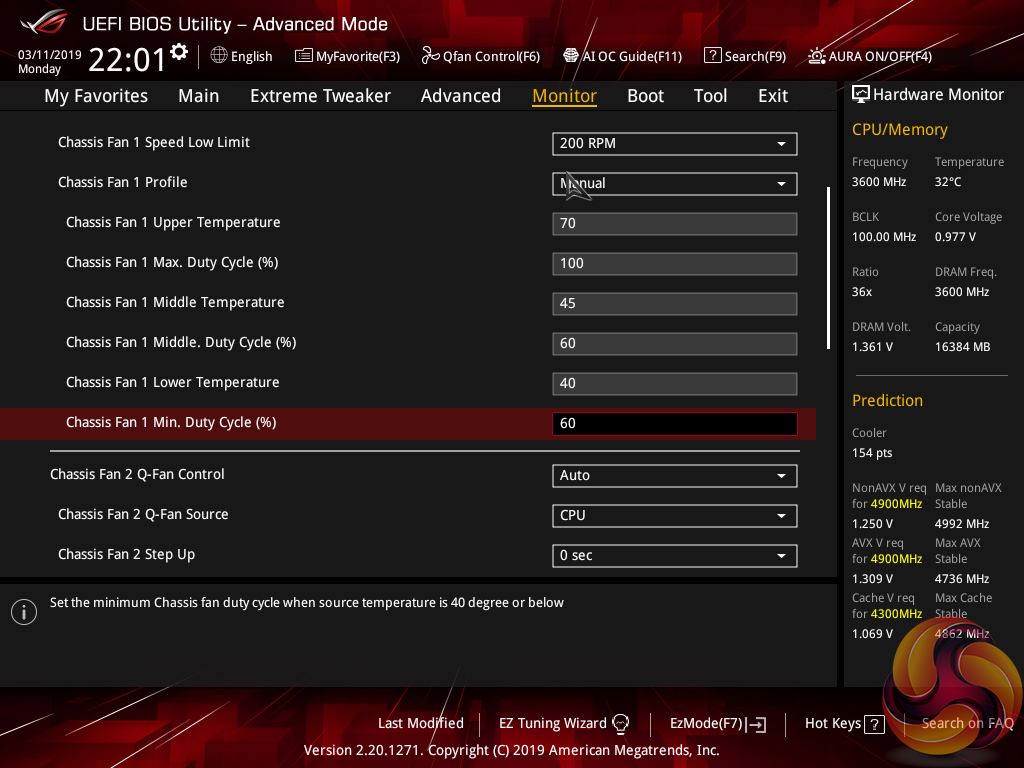Click the ROG logo
The height and width of the screenshot is (768, 1024).
click(44, 23)
